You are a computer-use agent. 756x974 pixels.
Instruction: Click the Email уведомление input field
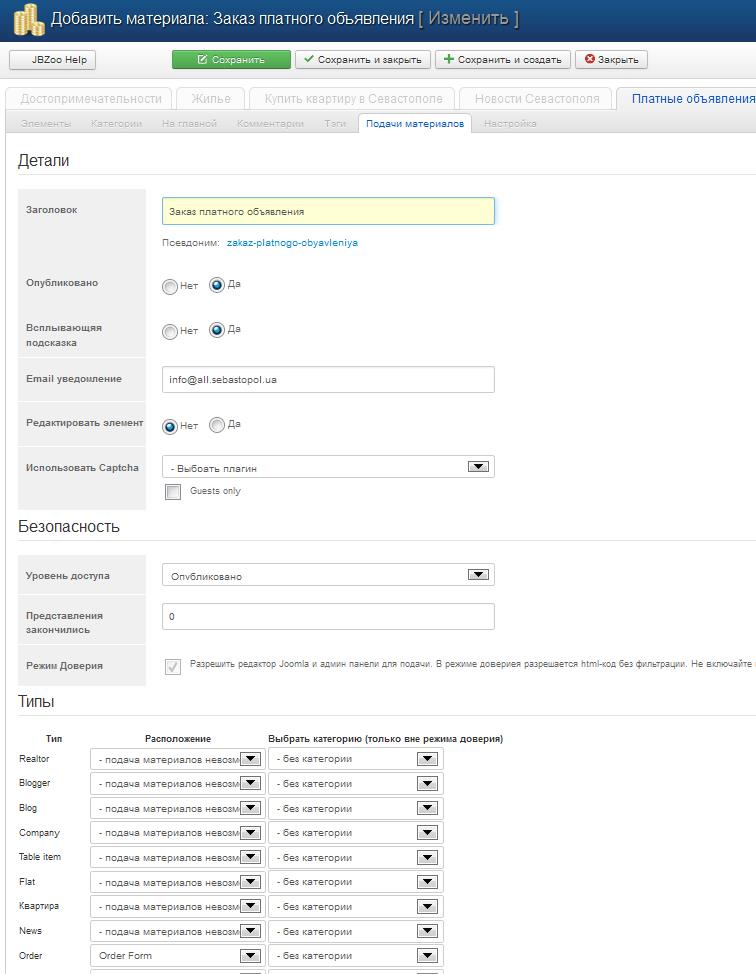click(327, 380)
